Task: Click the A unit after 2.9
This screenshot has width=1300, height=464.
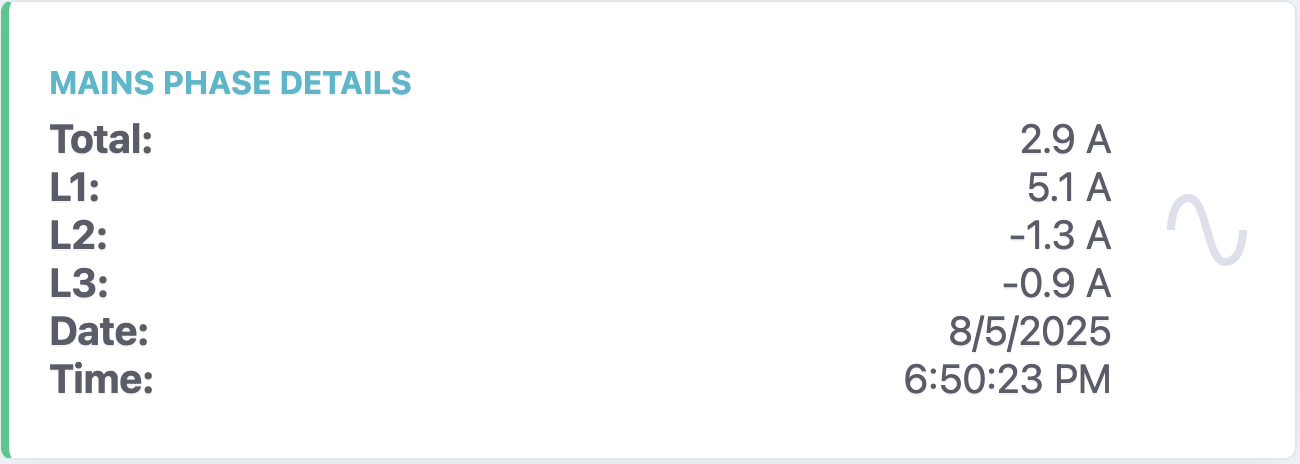Action: click(x=1098, y=140)
